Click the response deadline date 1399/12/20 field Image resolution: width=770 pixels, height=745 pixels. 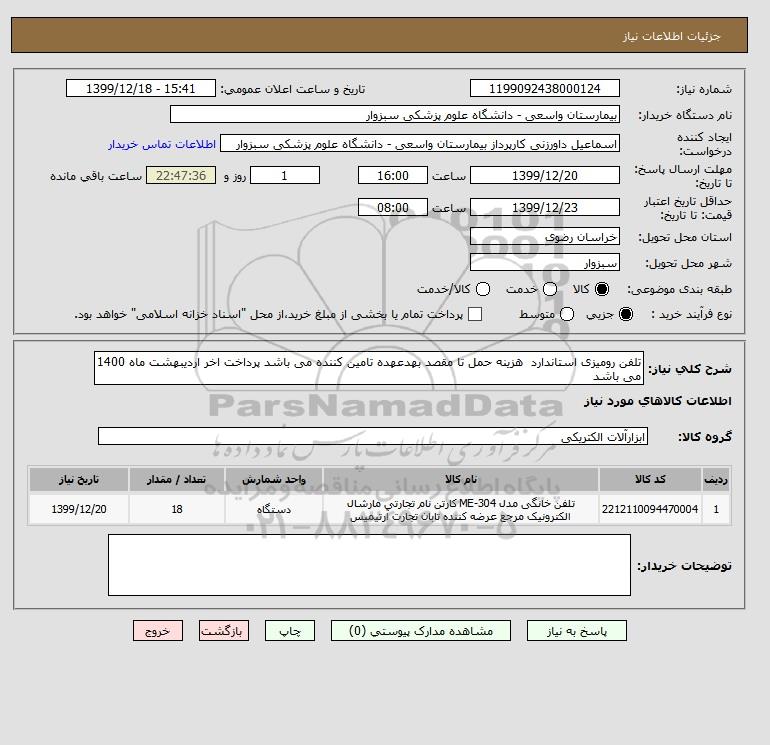click(x=545, y=175)
